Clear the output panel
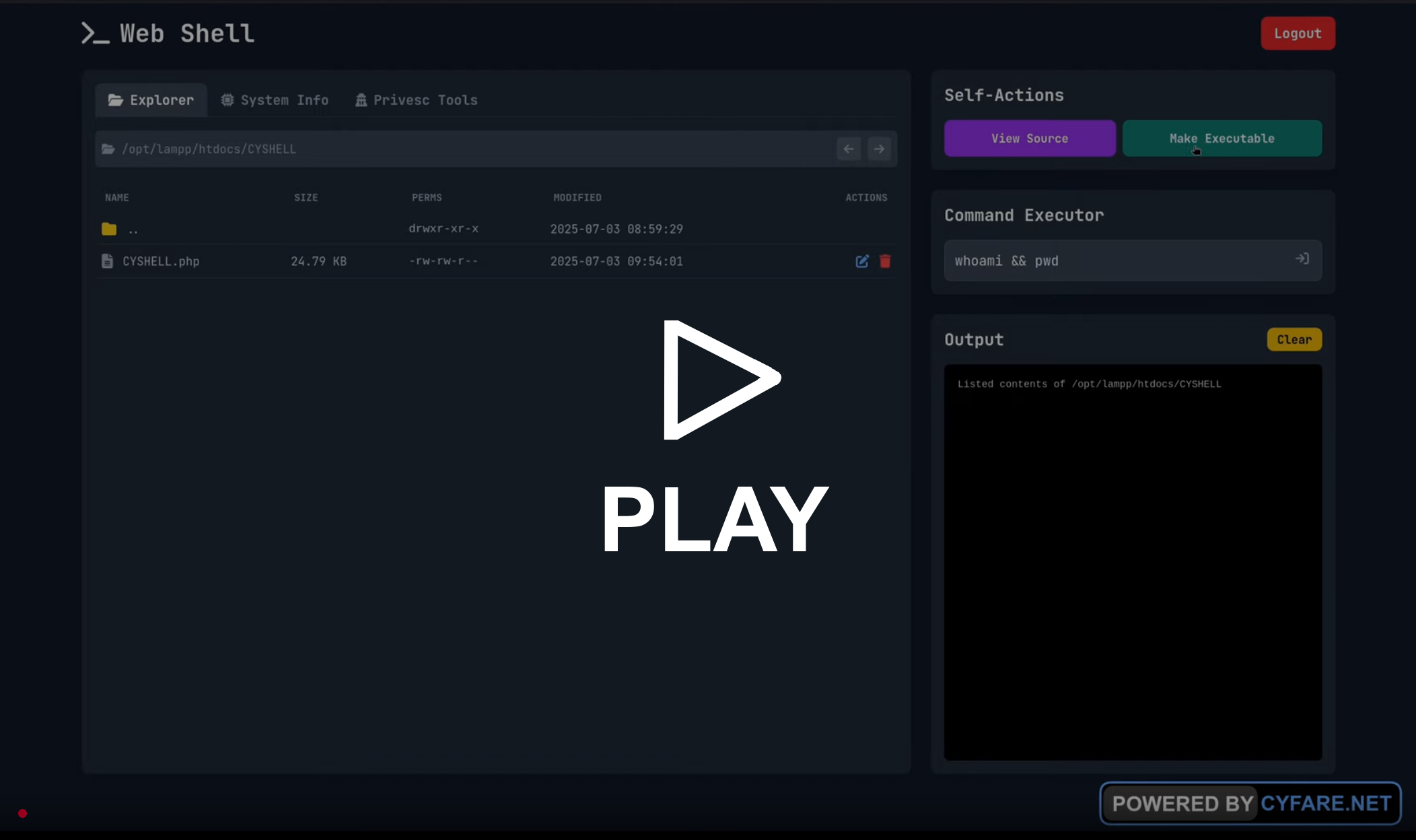 (1294, 340)
